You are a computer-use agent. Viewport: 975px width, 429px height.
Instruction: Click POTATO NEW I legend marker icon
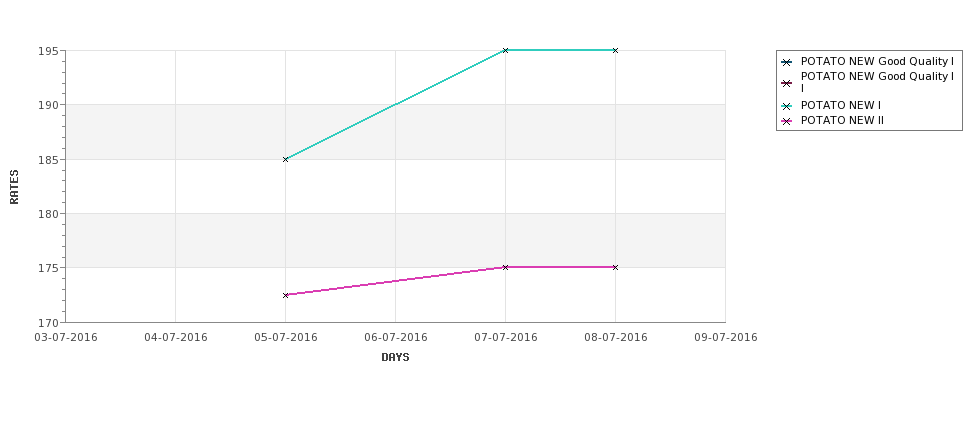(x=787, y=106)
